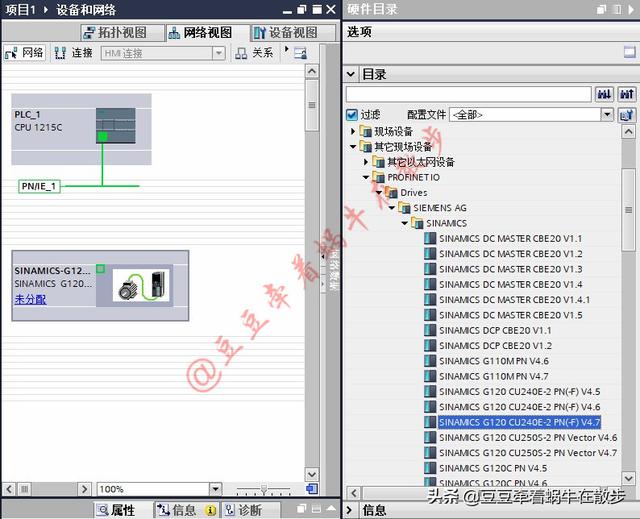
Task: Click the overview navigation icon
Action: coord(312,488)
